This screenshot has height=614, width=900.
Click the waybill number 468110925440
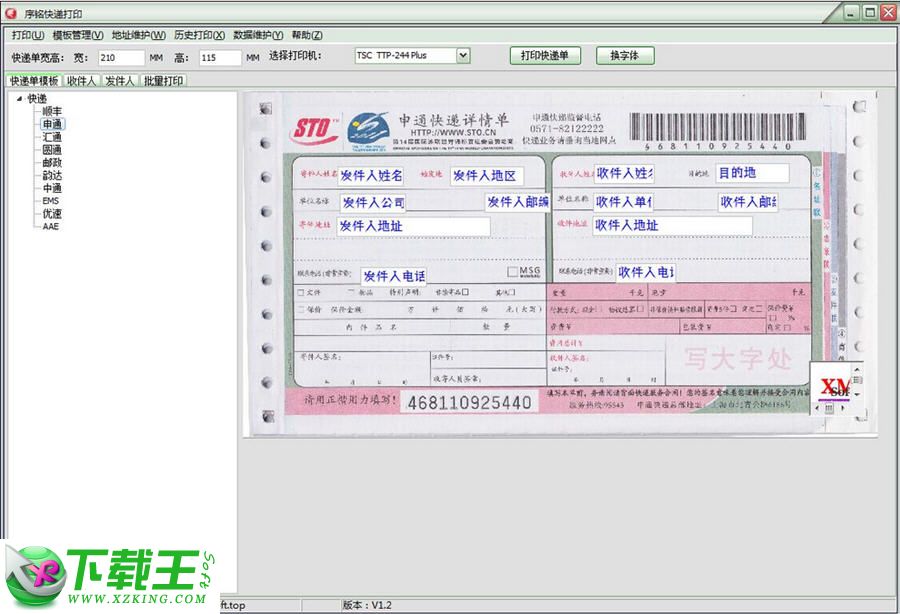(x=469, y=403)
